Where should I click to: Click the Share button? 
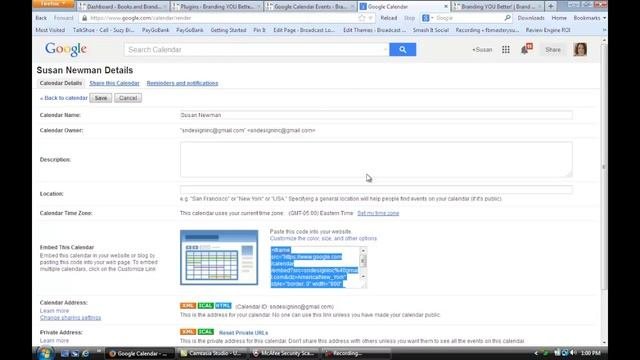[x=553, y=49]
